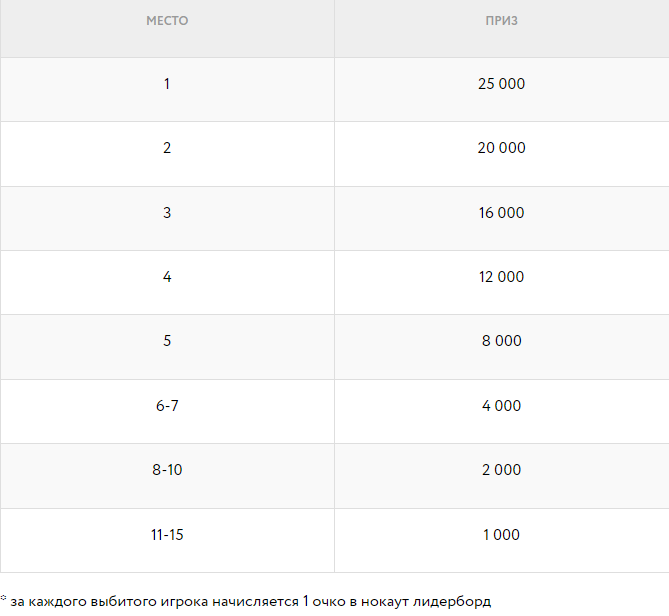Click the word 'лидерборд' in the footnote
The image size is (669, 616).
tap(454, 602)
